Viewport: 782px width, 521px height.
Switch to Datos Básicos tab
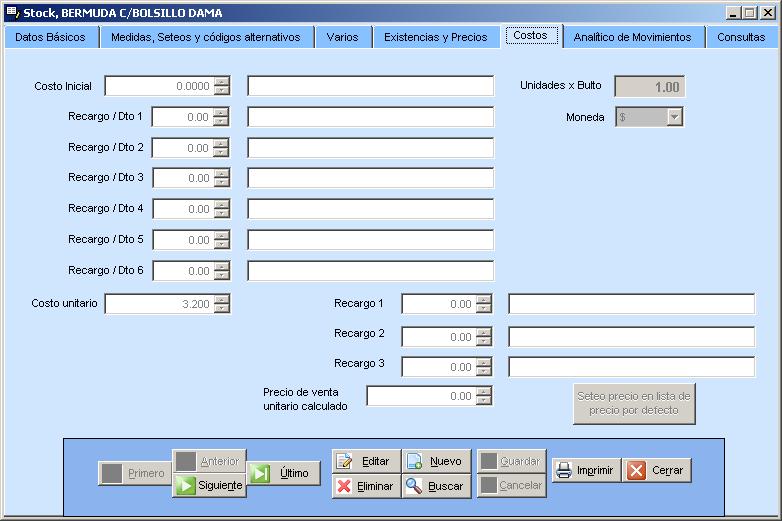[50, 37]
